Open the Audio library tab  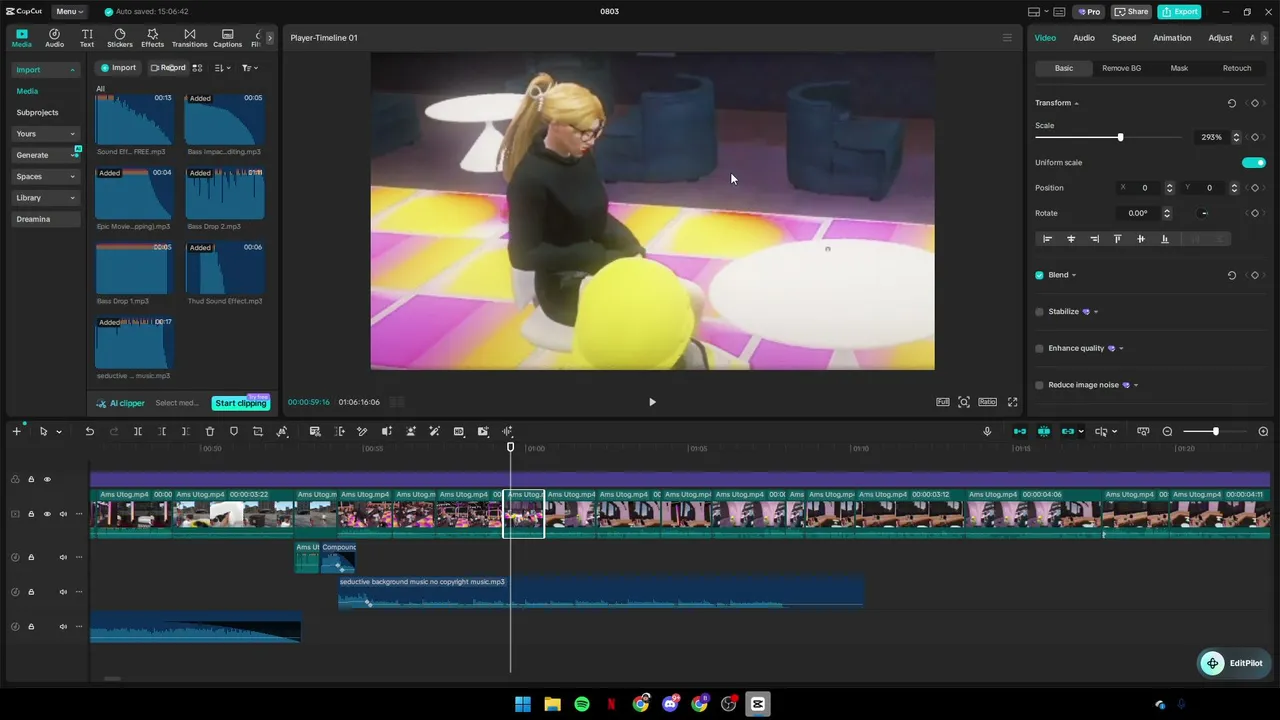pos(54,38)
